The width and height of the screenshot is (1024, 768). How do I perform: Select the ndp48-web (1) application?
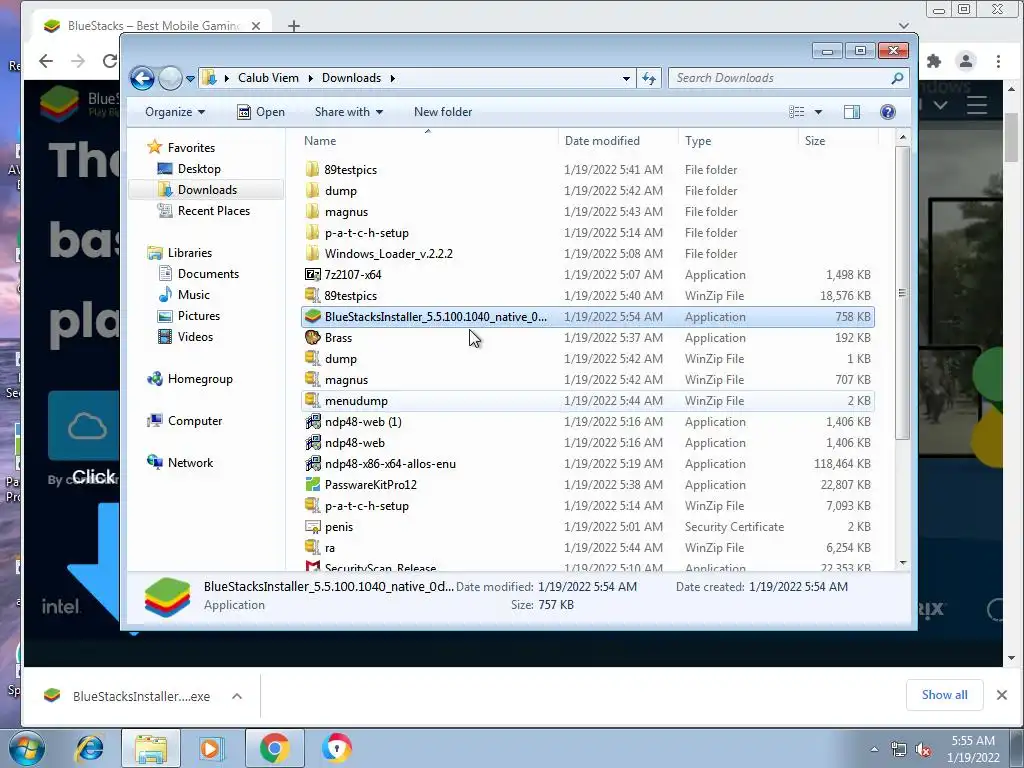tap(587, 421)
